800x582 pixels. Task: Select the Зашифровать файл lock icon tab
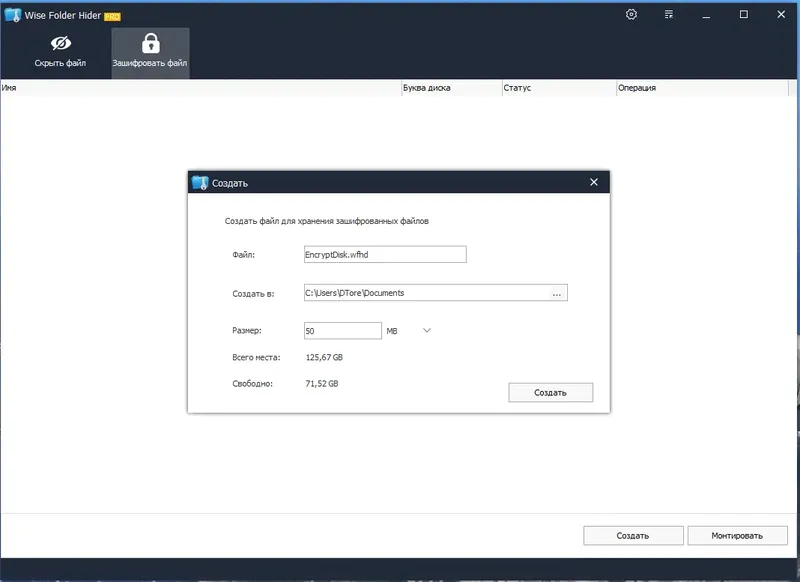pos(150,53)
